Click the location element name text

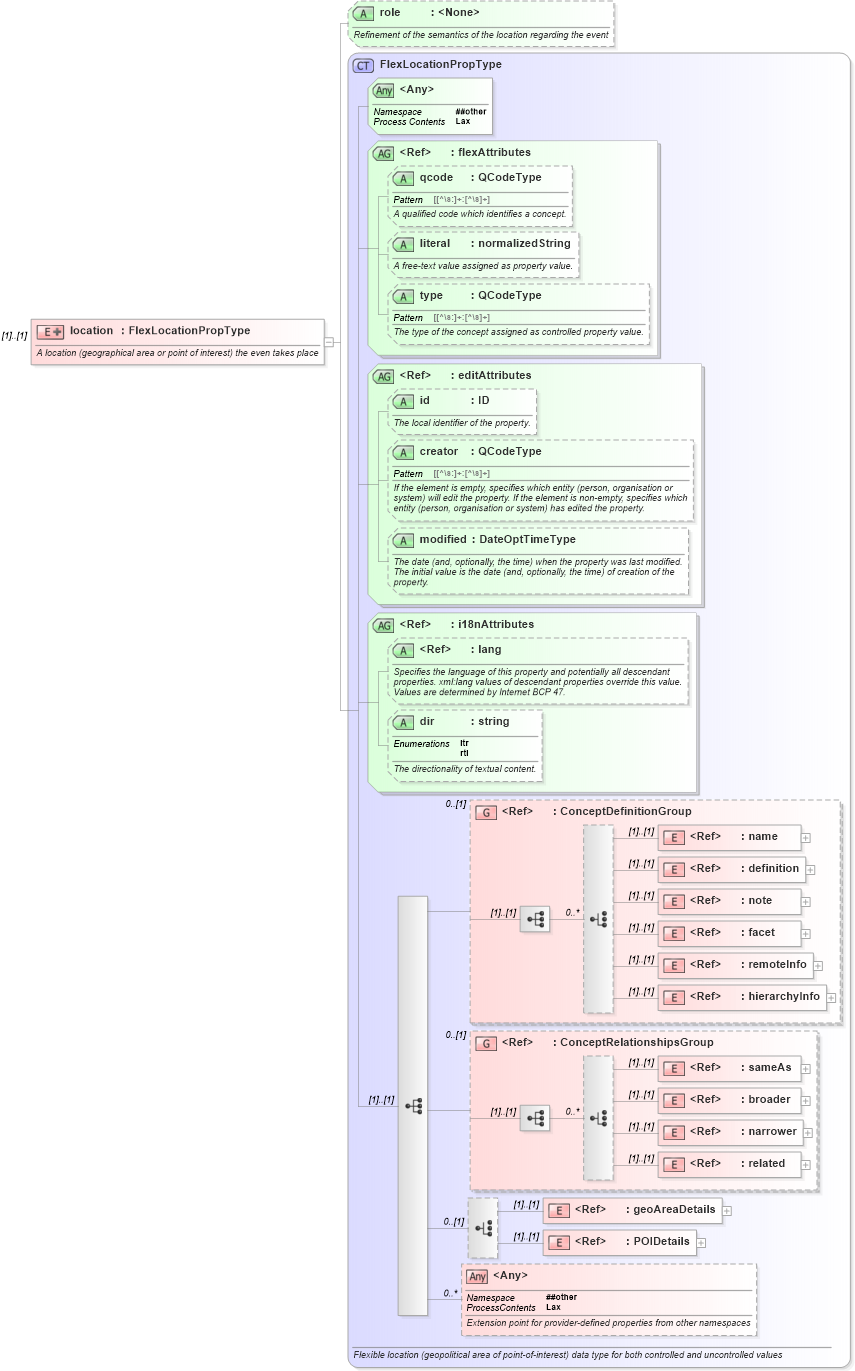click(x=91, y=331)
